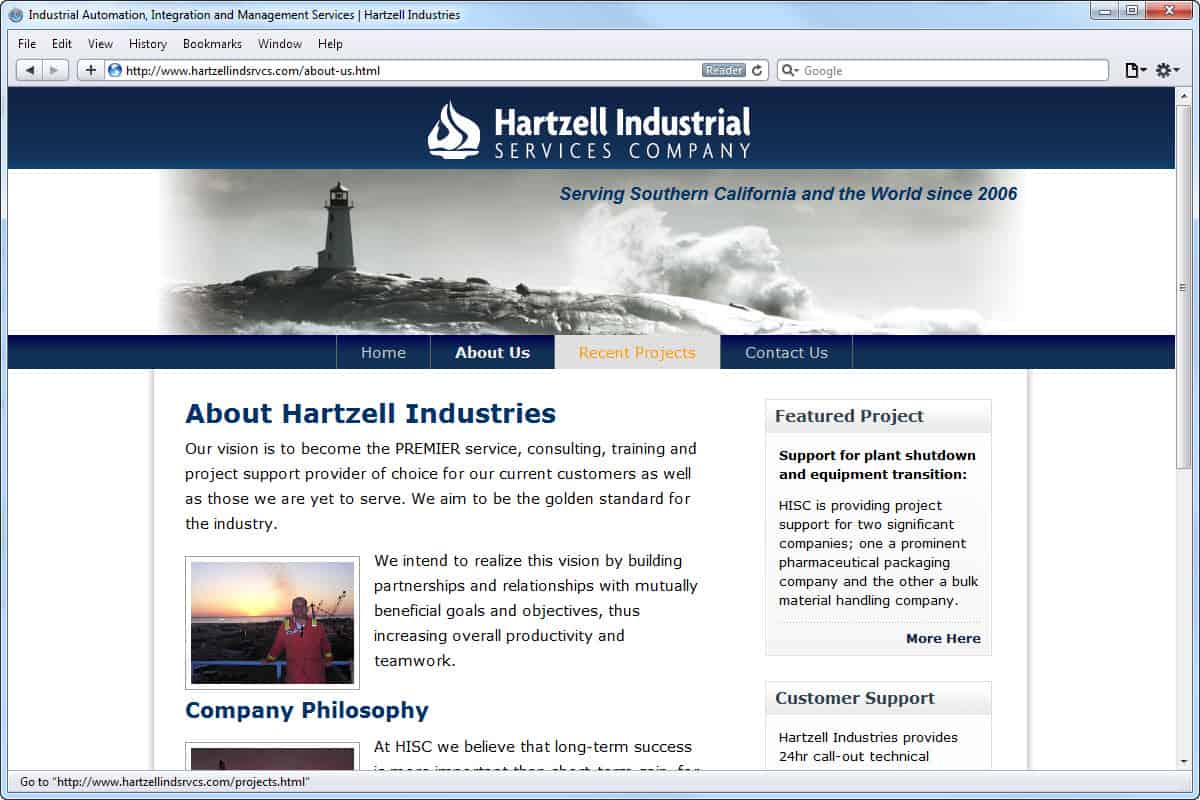Select the About Us navigation tab
Screen dimensions: 1200x800
pyautogui.click(x=492, y=352)
